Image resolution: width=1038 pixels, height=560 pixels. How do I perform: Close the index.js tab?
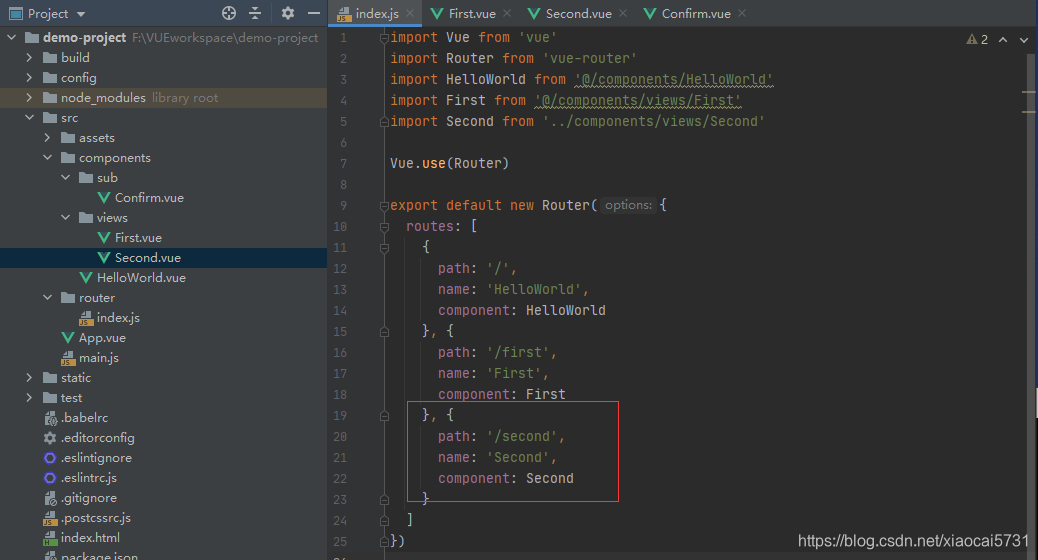tap(410, 13)
